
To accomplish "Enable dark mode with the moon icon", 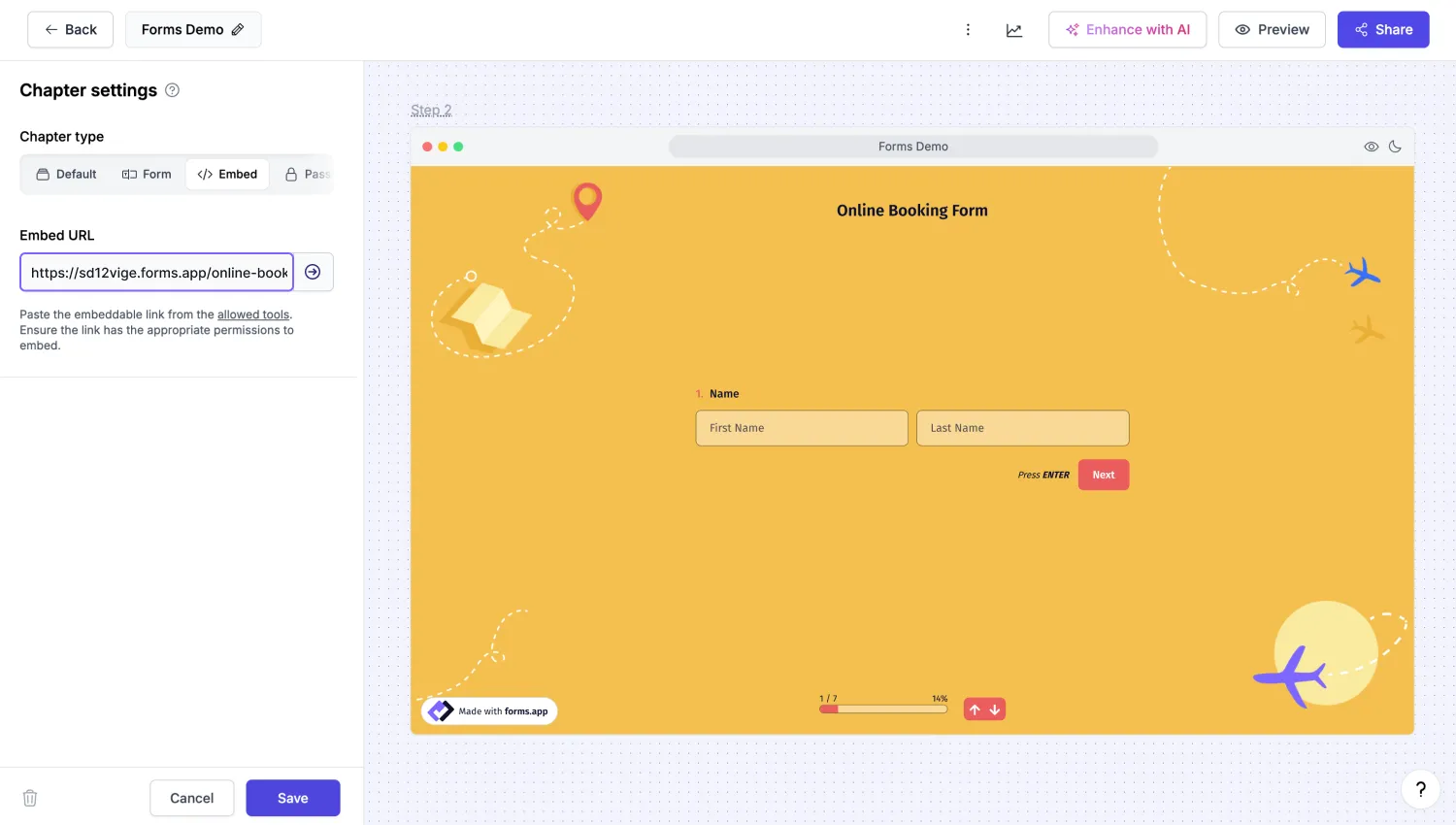I will (x=1395, y=146).
